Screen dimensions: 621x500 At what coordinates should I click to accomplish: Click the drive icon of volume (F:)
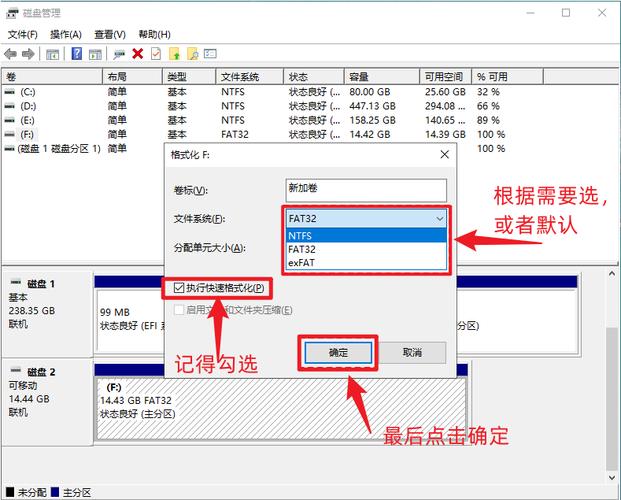pyautogui.click(x=10, y=135)
